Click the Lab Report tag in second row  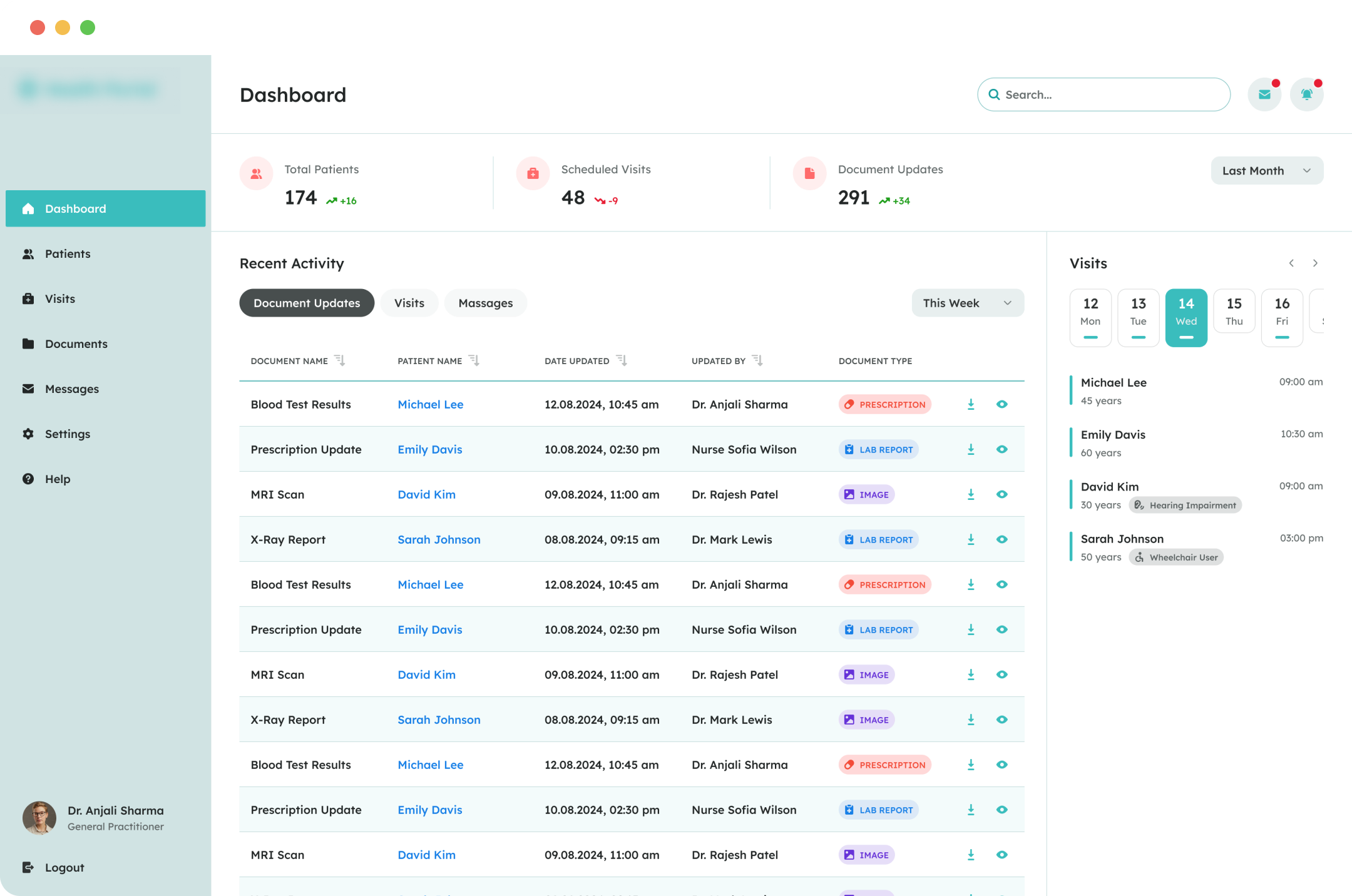point(879,449)
